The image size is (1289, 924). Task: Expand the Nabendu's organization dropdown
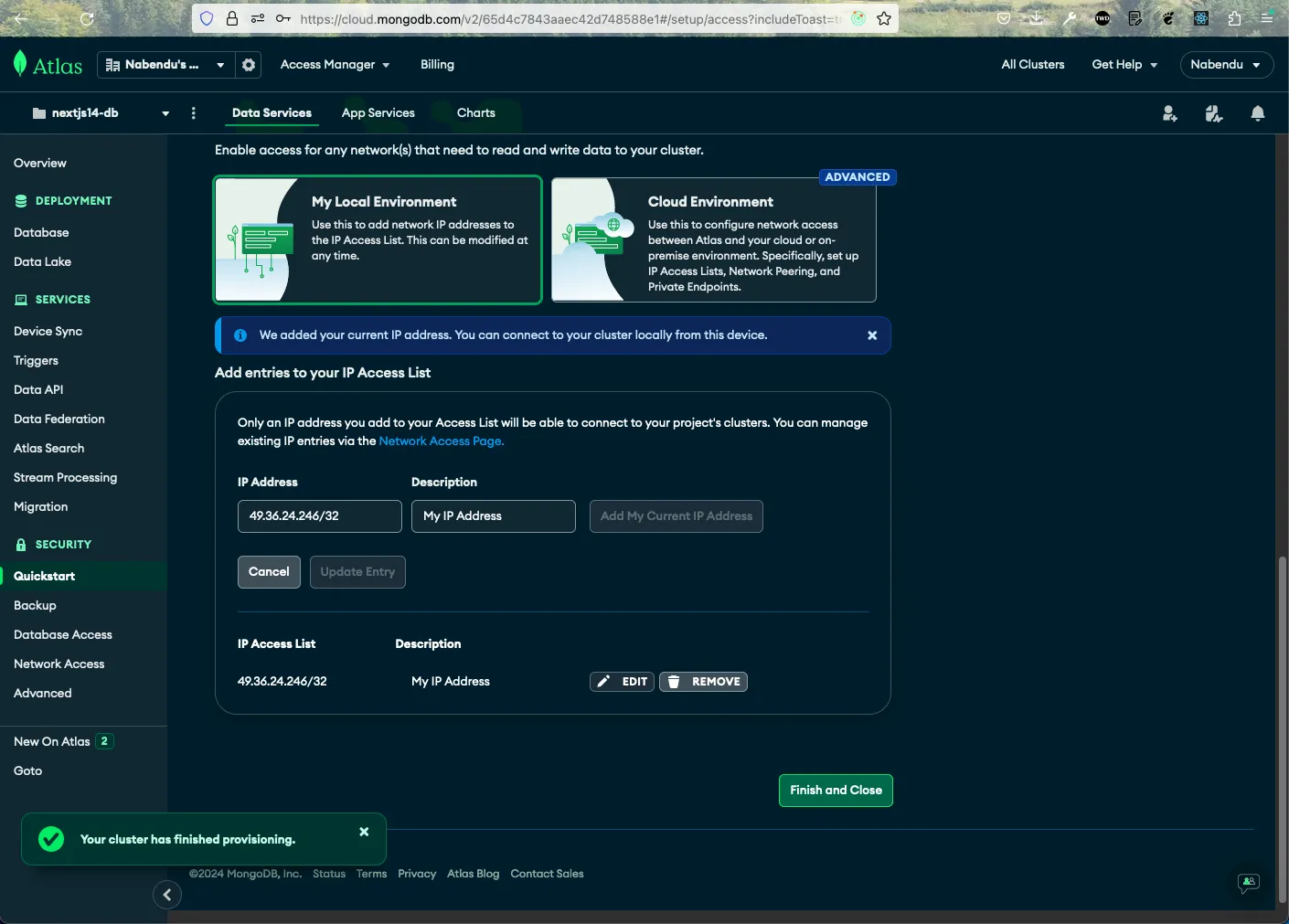click(165, 65)
